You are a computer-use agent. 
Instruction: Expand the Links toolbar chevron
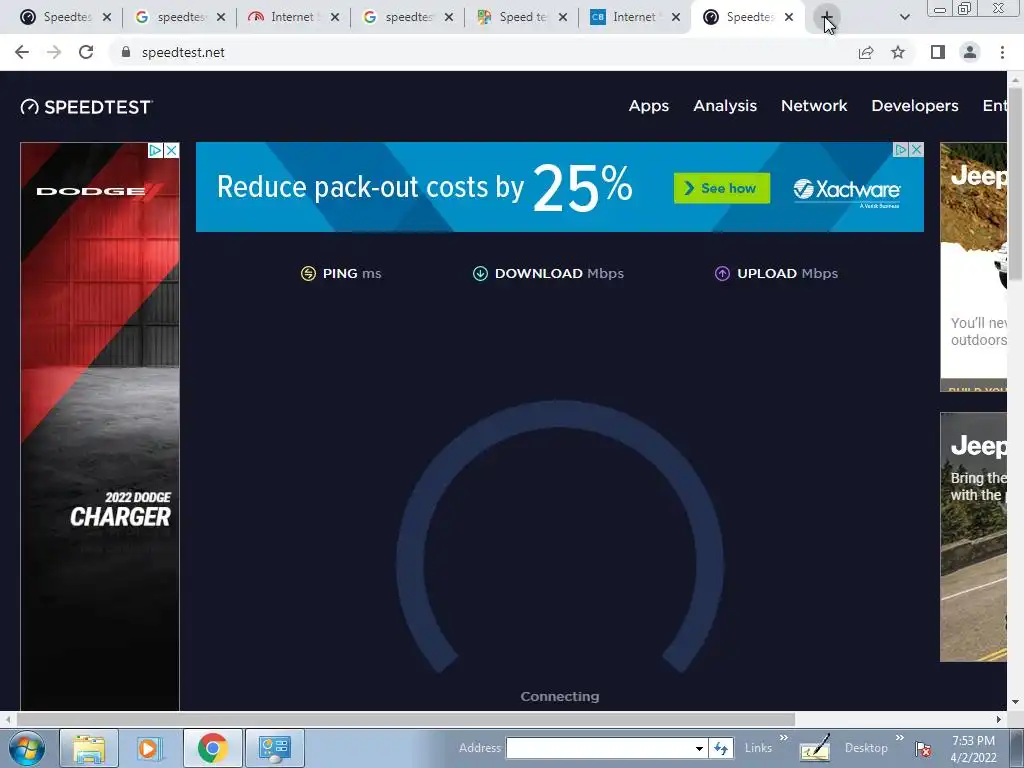[x=783, y=739]
